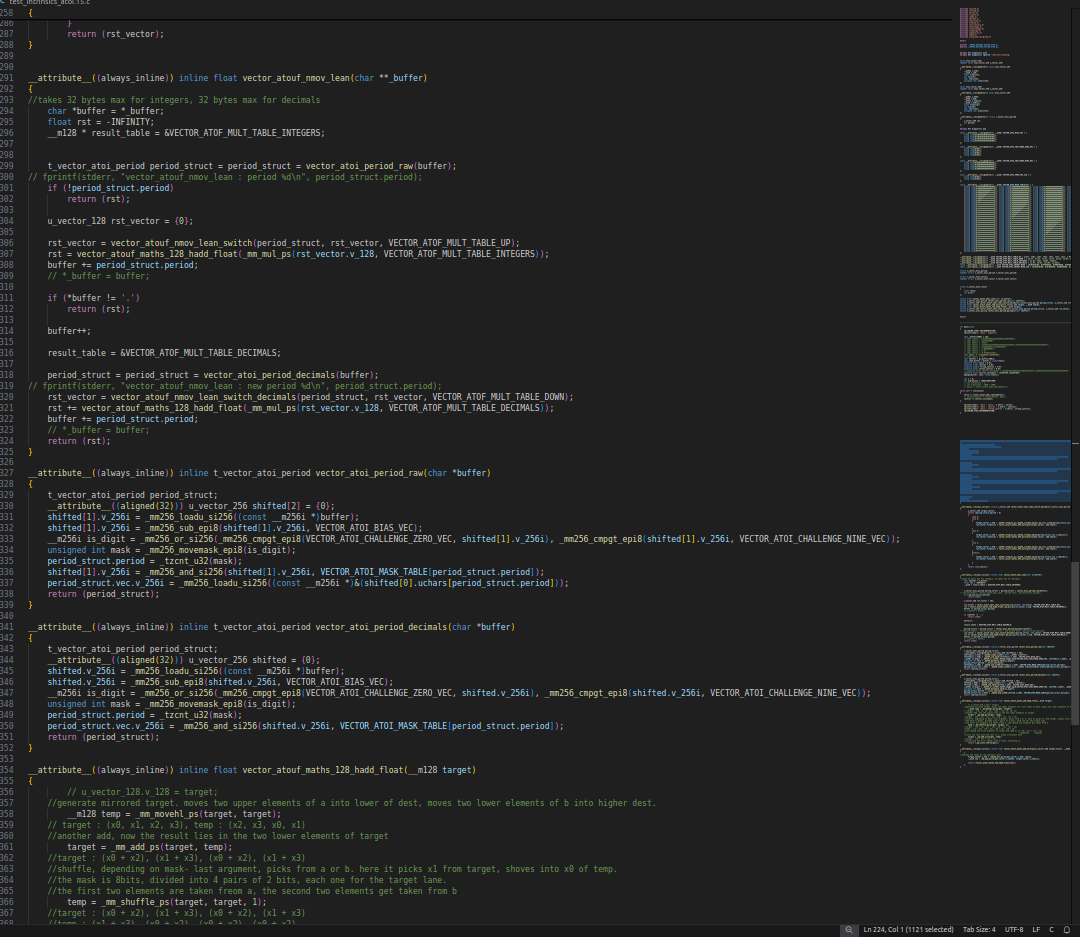1080x937 pixels.
Task: Click comment 'takes 32 bytes max for integers'
Action: coord(174,100)
